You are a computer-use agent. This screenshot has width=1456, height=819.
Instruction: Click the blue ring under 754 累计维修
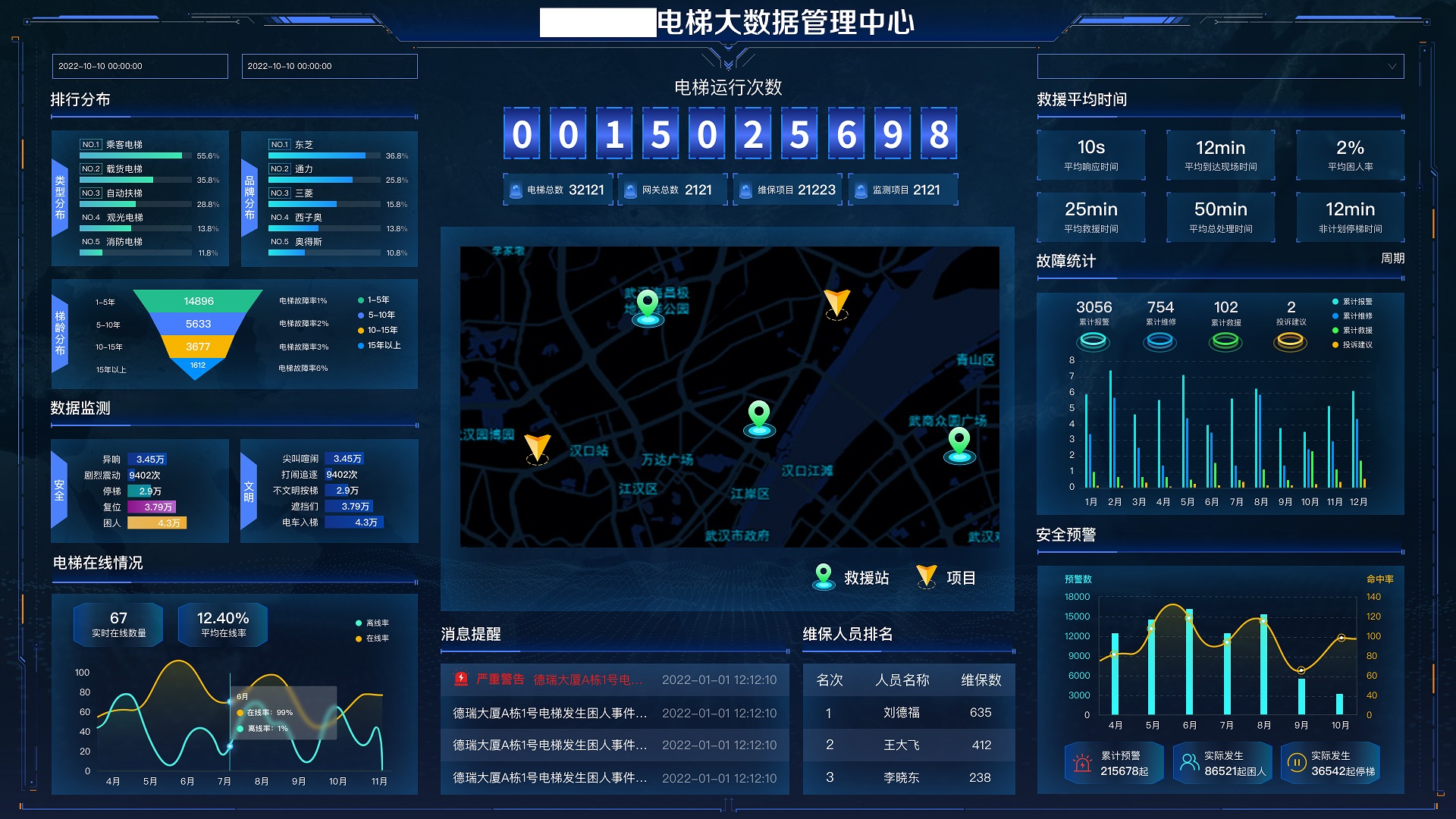1159,341
